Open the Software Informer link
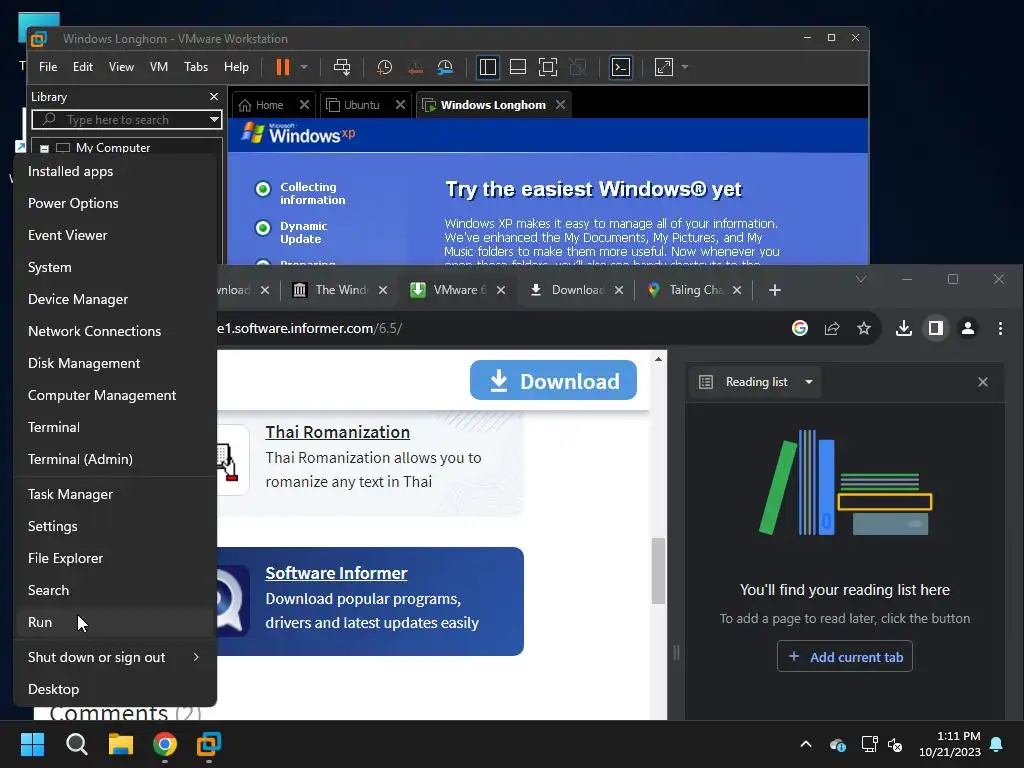 click(x=336, y=573)
